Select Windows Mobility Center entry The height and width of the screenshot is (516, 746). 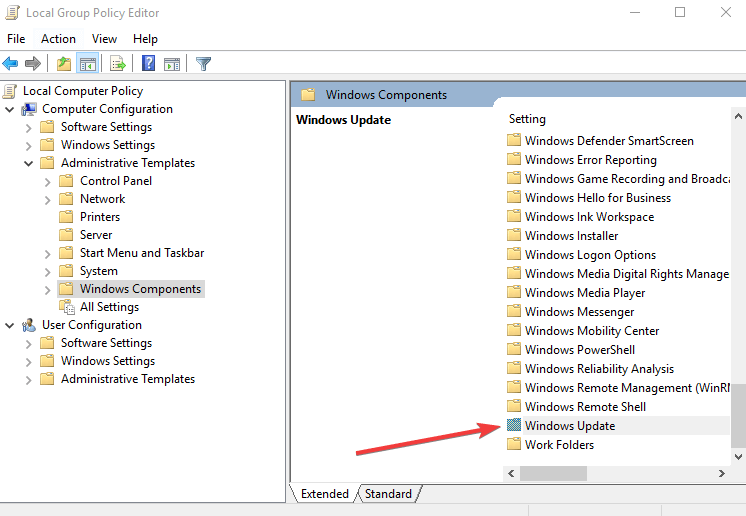coord(592,331)
